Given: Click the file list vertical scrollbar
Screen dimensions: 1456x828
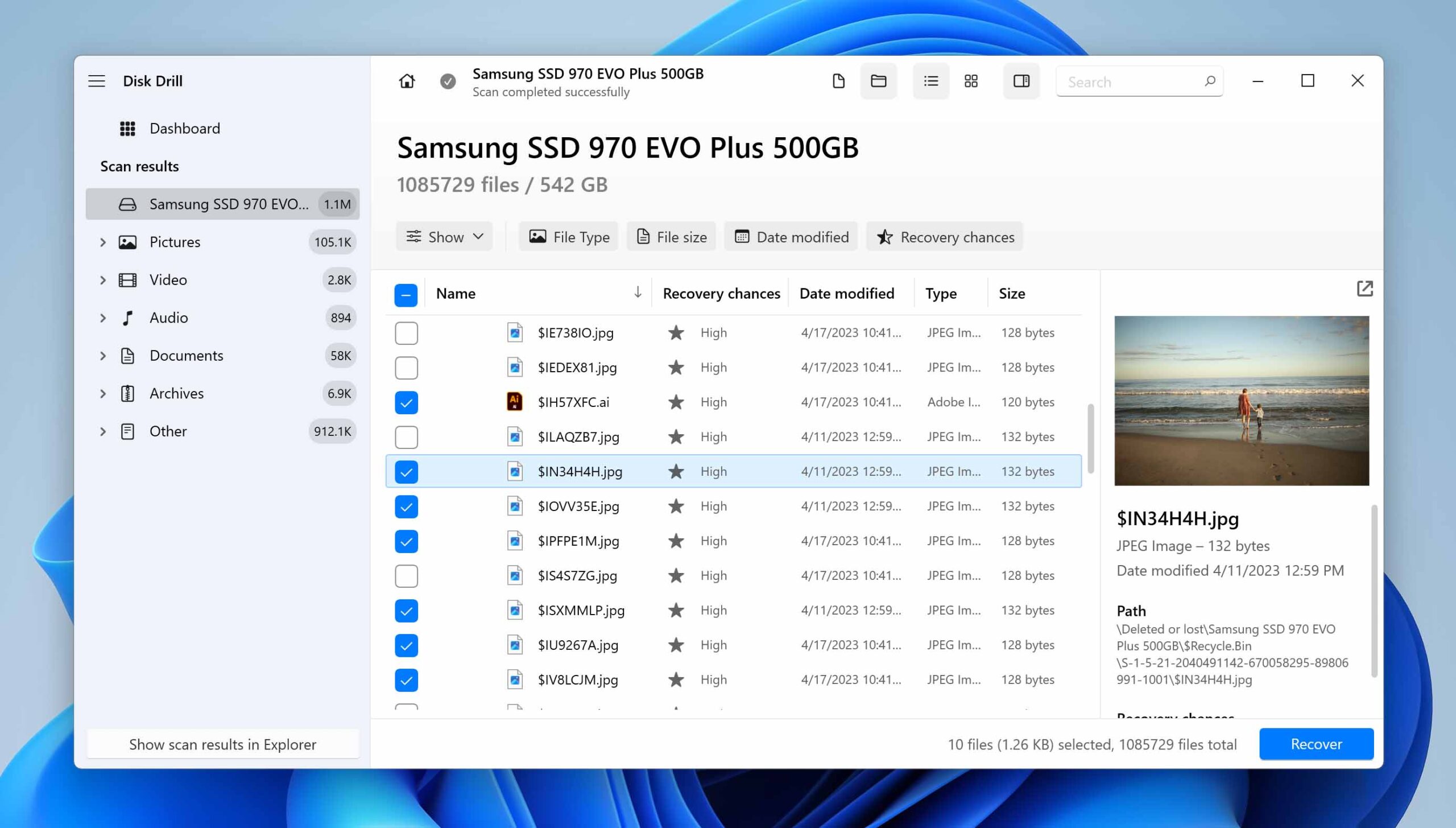Looking at the screenshot, I should click(x=1090, y=438).
